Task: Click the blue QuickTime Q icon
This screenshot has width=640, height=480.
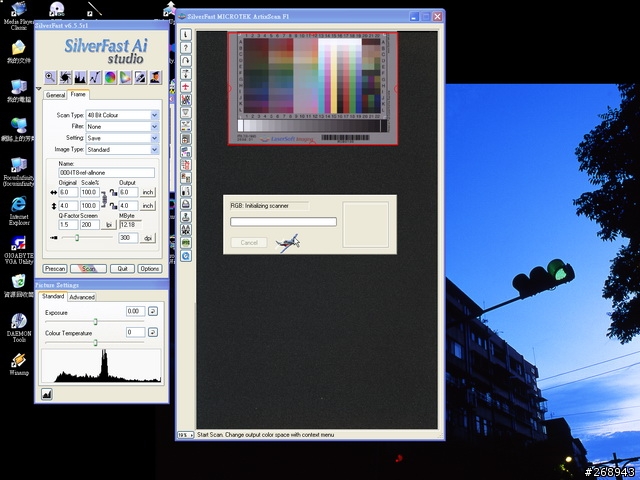Action: [186, 256]
